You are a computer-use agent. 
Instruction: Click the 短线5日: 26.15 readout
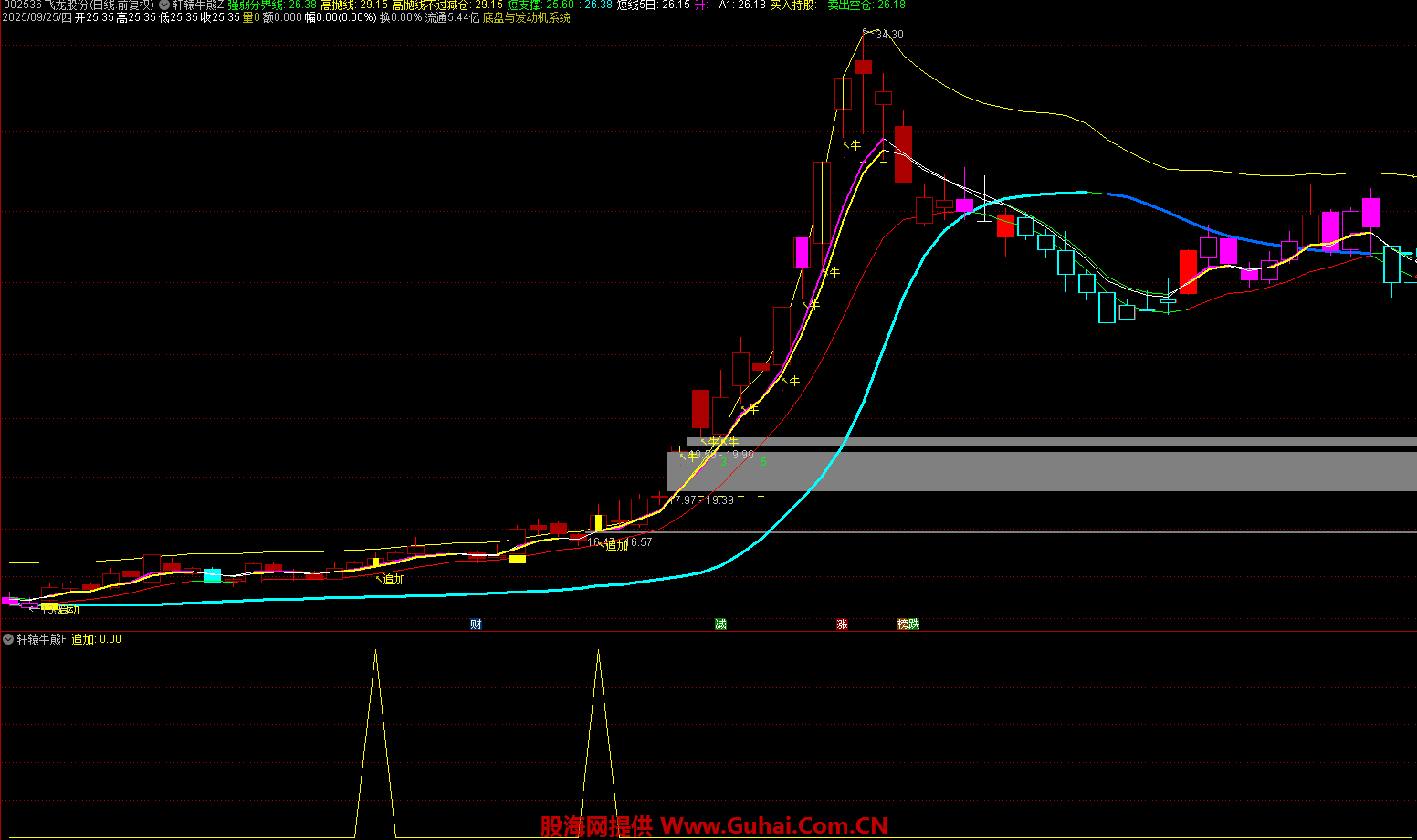point(654,5)
